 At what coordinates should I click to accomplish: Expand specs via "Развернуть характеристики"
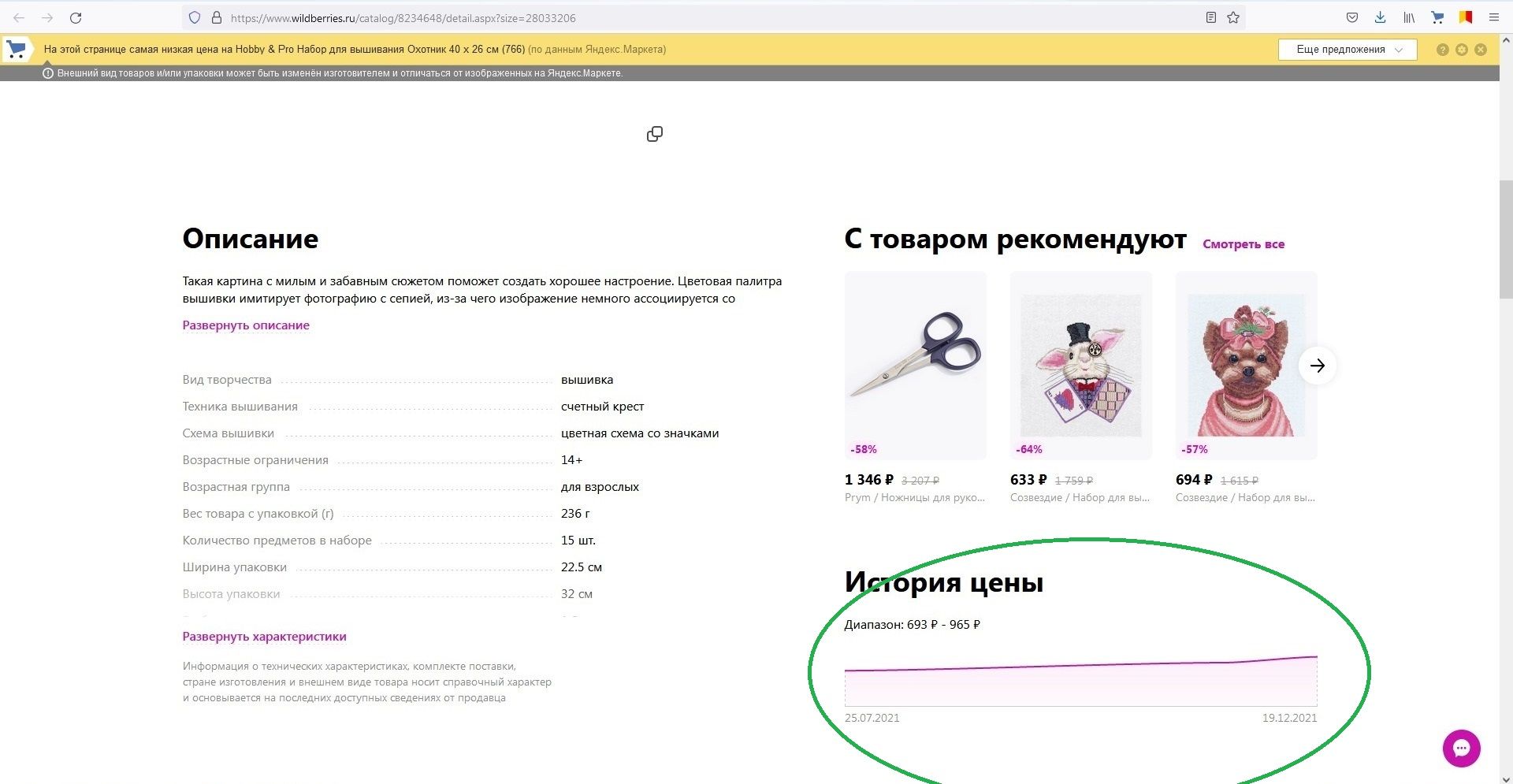point(264,637)
